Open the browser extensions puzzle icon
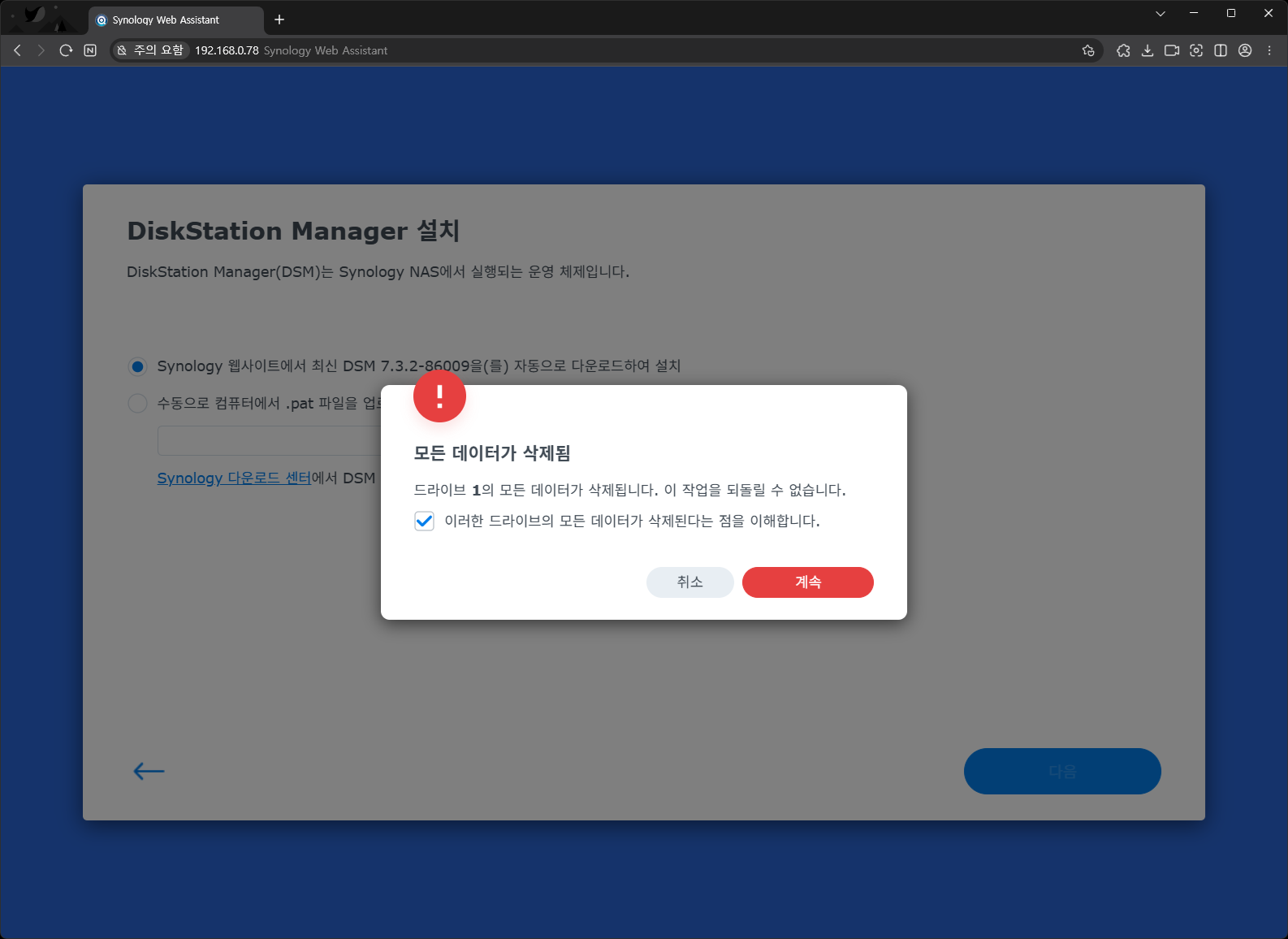The height and width of the screenshot is (939, 1288). [1123, 50]
